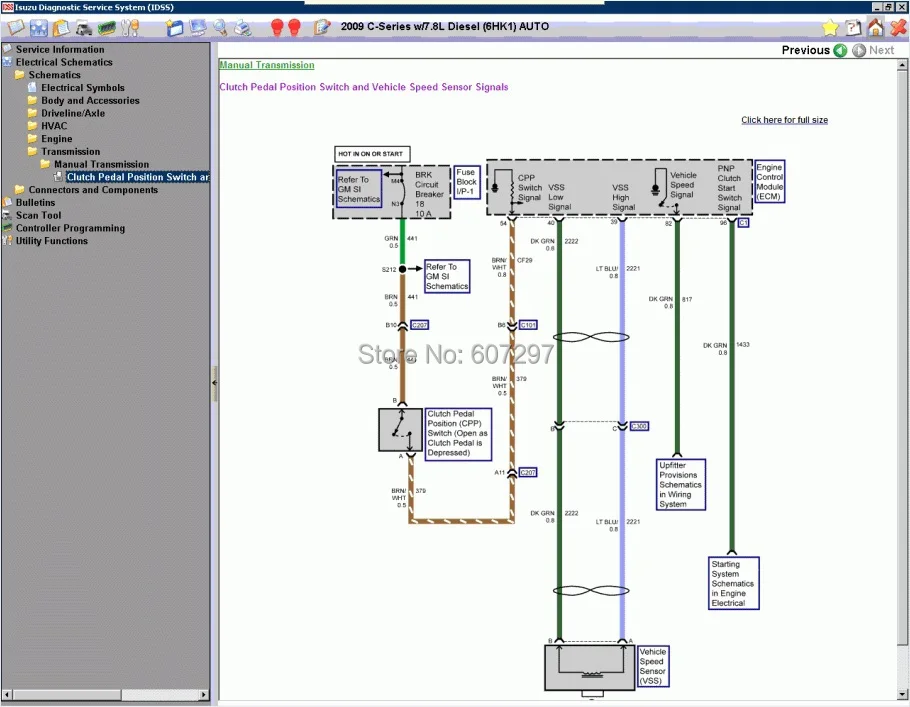
Task: Click the C1 connector label
Action: click(743, 223)
